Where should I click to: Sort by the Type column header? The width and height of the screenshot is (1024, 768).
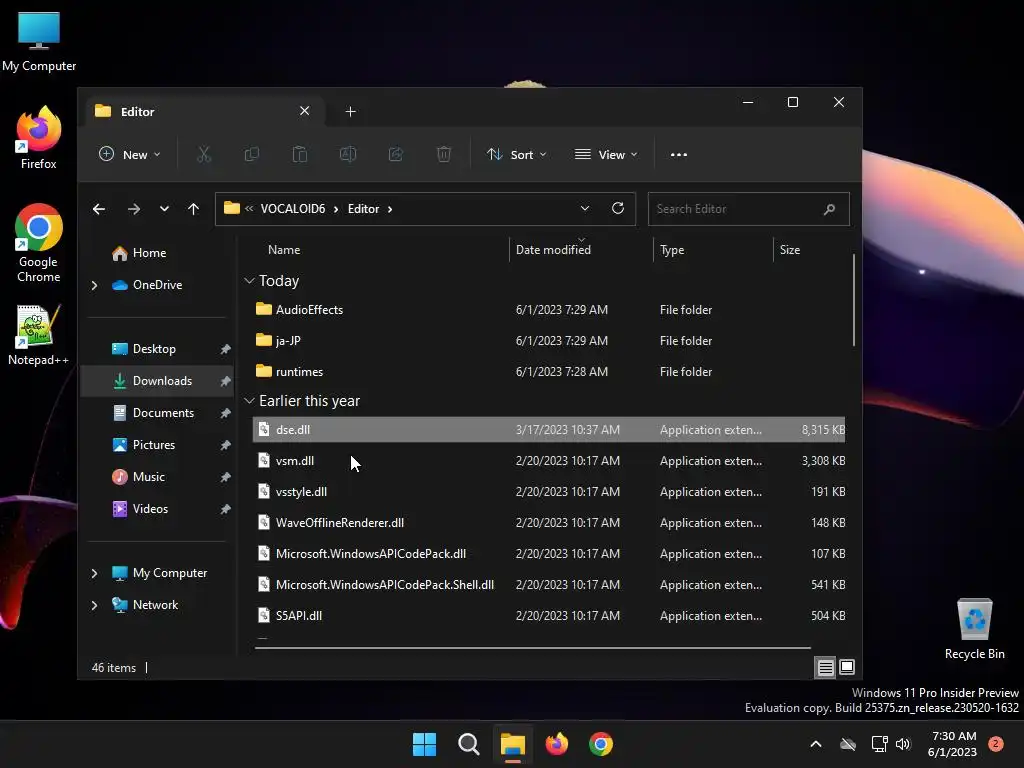tap(713, 250)
